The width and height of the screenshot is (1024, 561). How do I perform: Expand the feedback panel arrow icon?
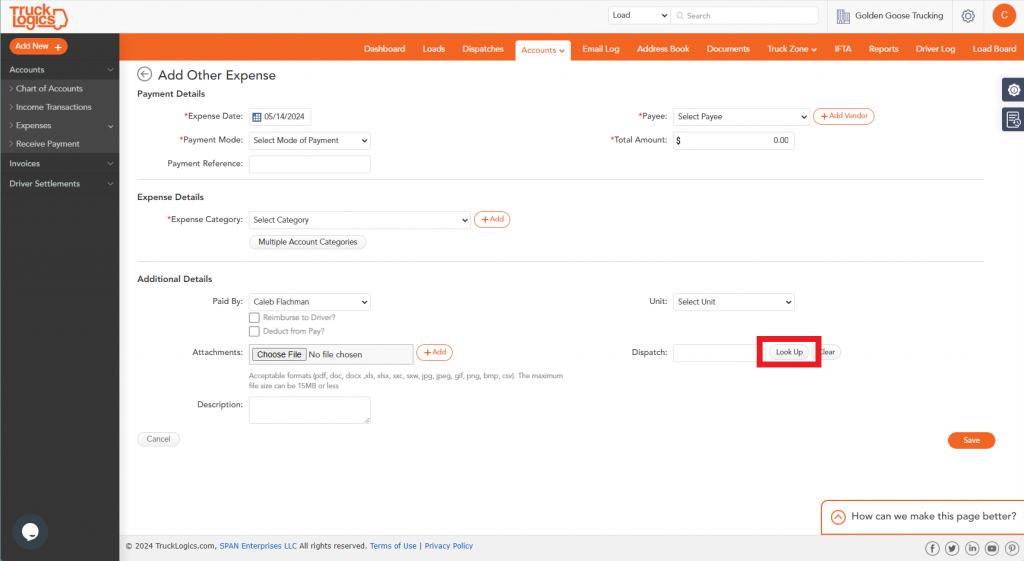pyautogui.click(x=838, y=517)
